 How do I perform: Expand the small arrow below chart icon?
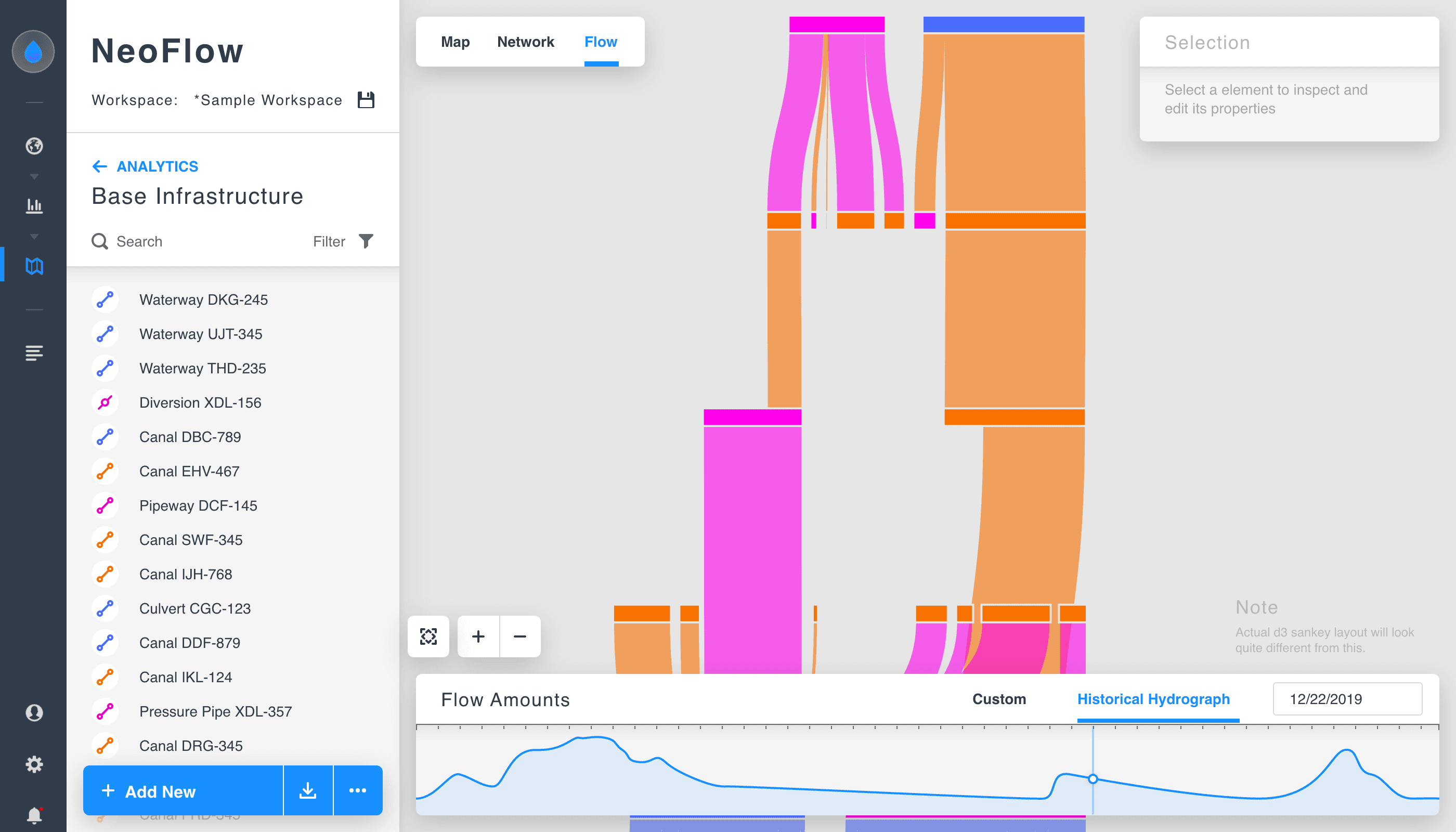pyautogui.click(x=34, y=237)
